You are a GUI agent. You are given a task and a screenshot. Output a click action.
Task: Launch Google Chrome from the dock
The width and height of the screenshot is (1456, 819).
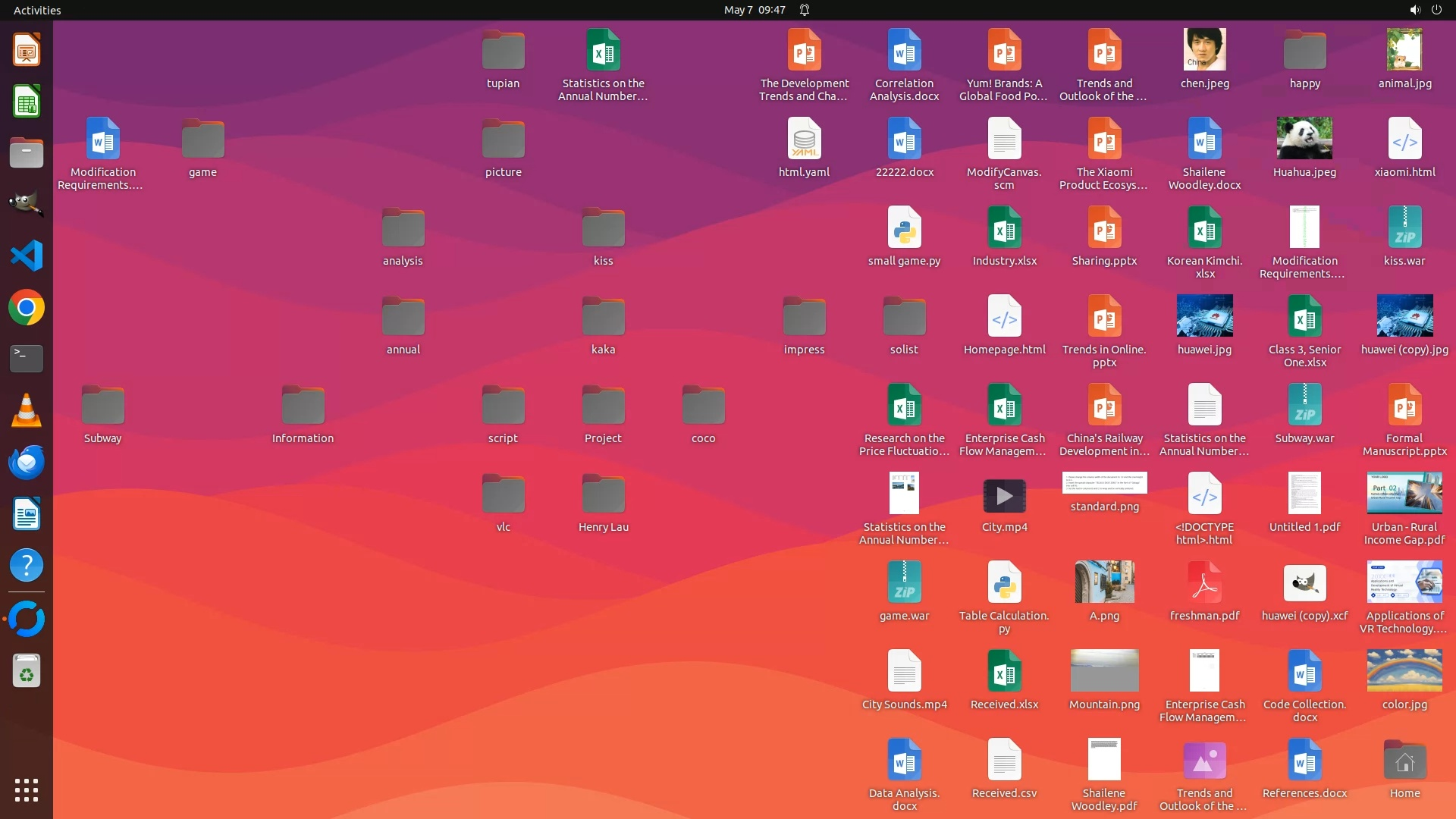tap(27, 308)
